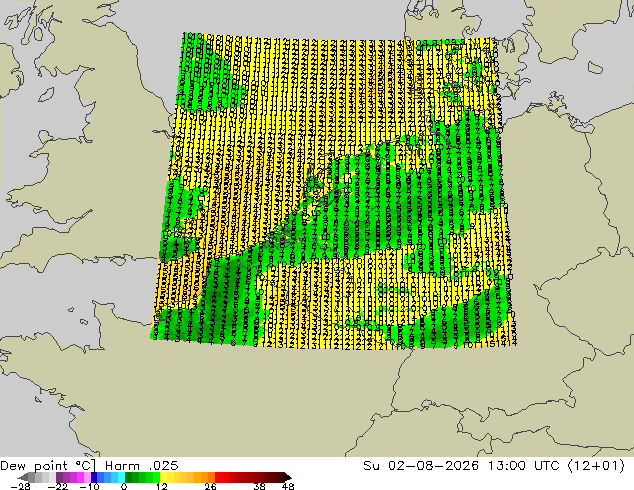Click the '12' legend value
Image resolution: width=634 pixels, height=490 pixels.
pyautogui.click(x=162, y=486)
